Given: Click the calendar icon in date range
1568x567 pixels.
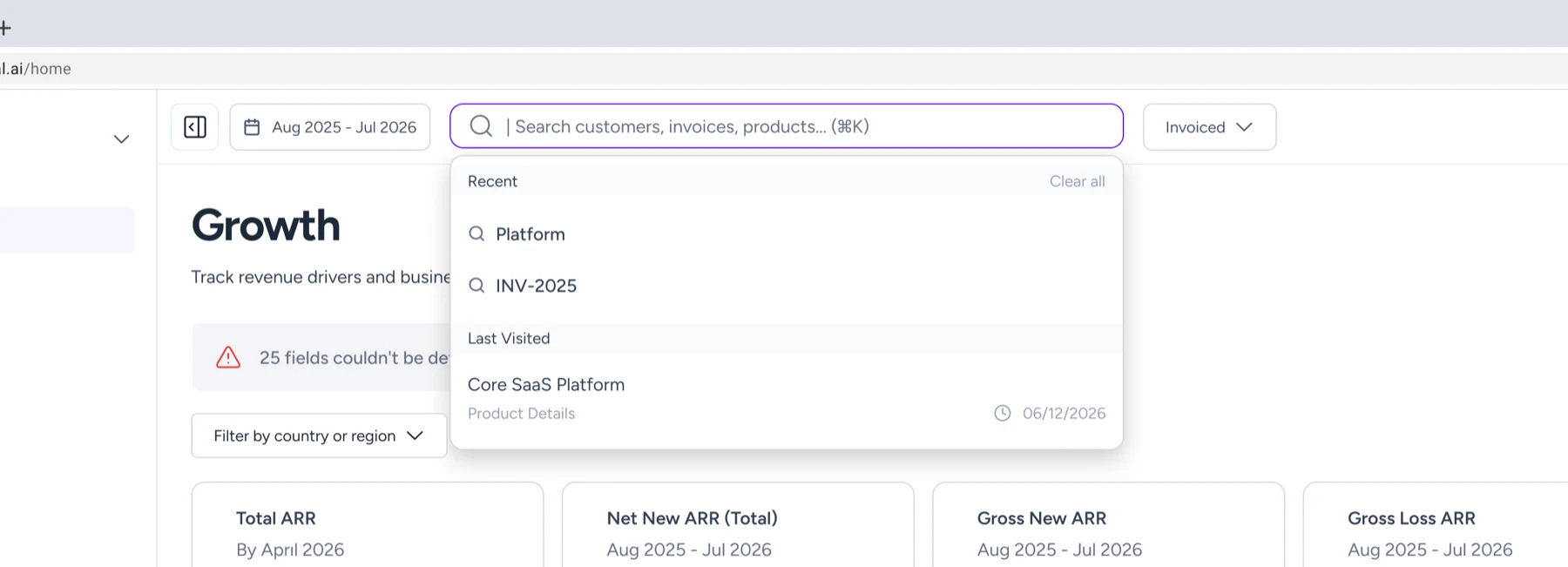Looking at the screenshot, I should 252,127.
